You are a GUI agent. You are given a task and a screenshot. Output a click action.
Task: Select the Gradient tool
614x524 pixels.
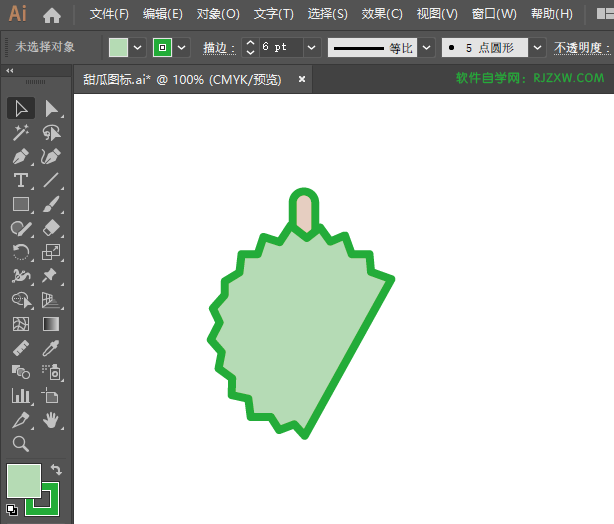point(52,324)
